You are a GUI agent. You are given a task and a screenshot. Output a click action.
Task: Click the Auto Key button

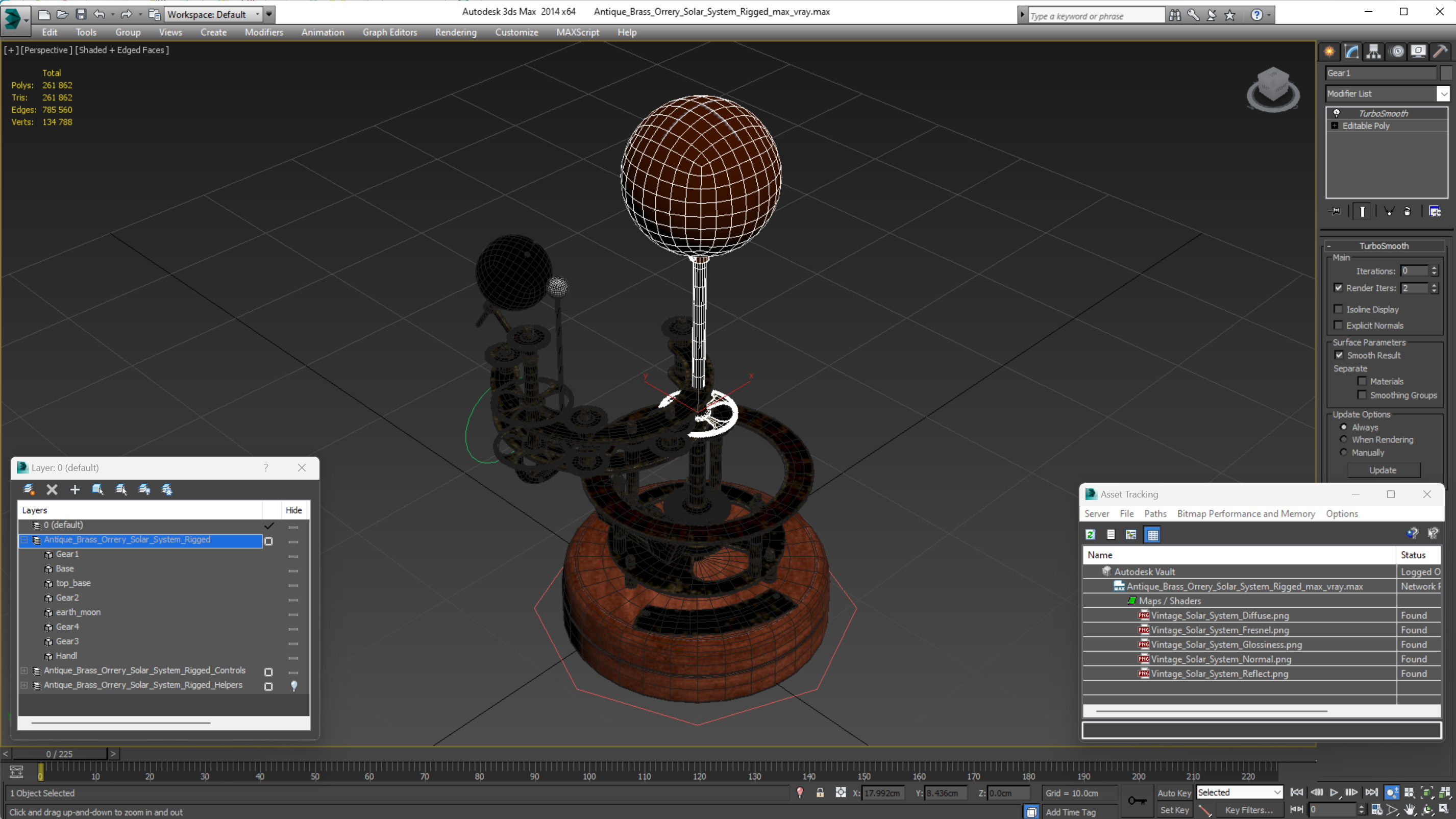[x=1174, y=792]
